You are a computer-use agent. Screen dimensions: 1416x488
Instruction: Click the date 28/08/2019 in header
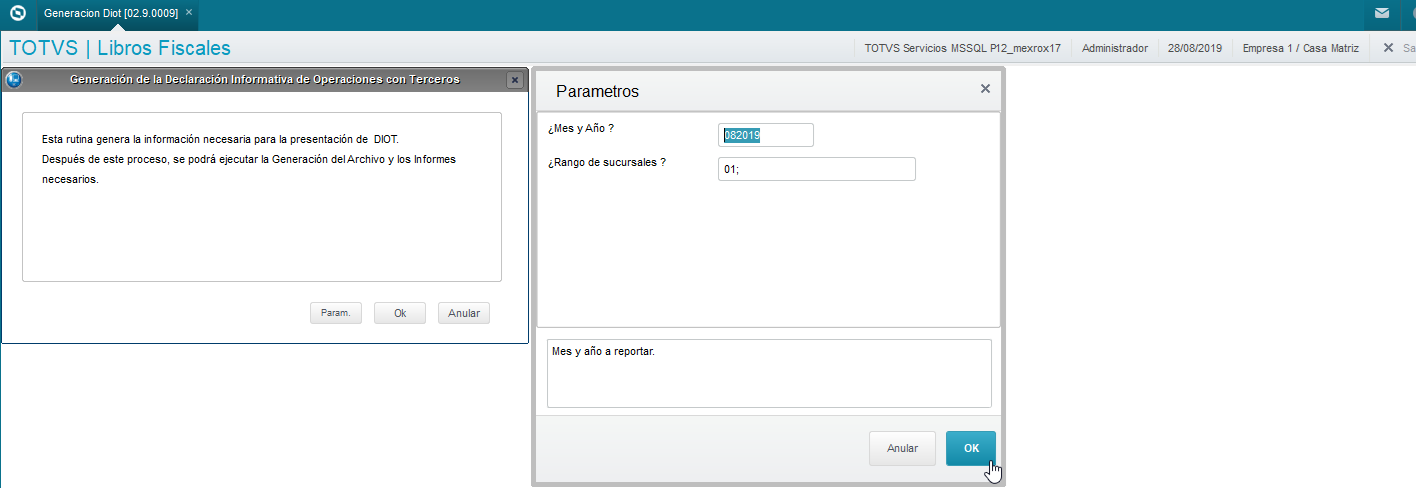[x=1195, y=48]
